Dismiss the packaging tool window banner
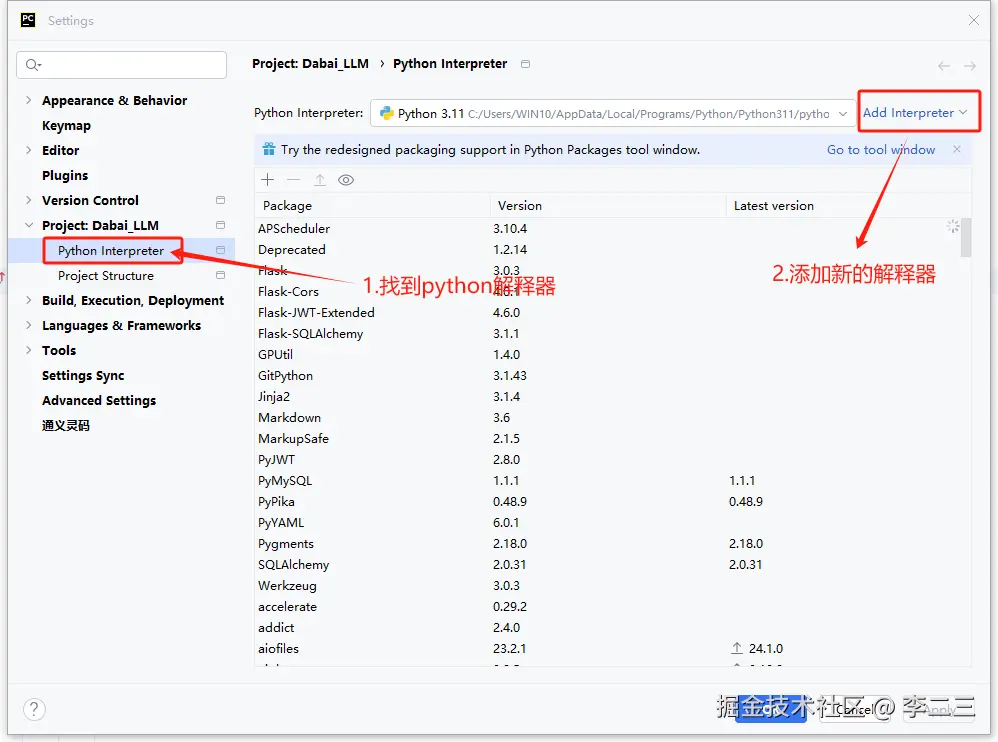The height and width of the screenshot is (742, 998). [x=957, y=149]
